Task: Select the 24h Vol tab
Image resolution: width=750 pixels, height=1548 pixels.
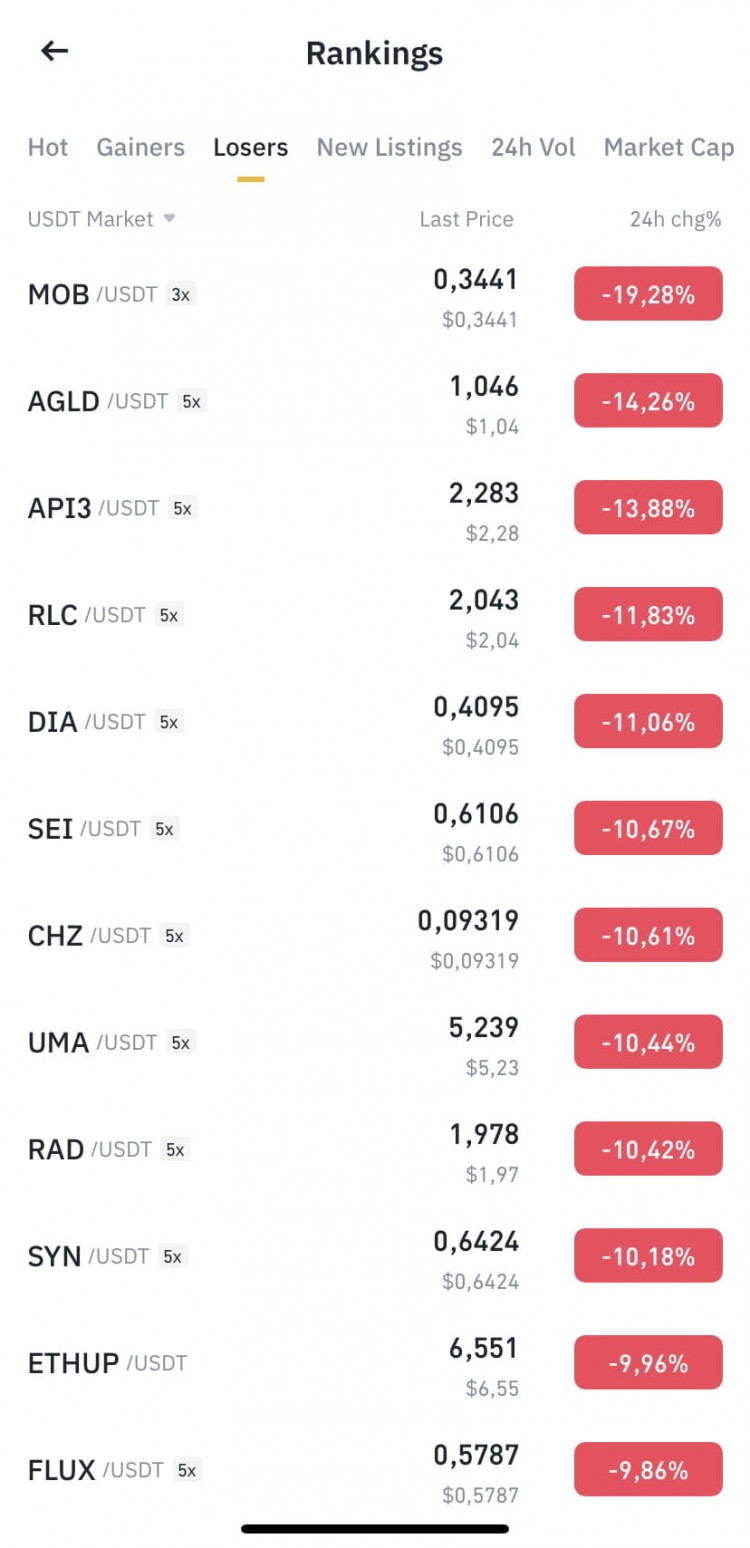Action: pos(533,148)
